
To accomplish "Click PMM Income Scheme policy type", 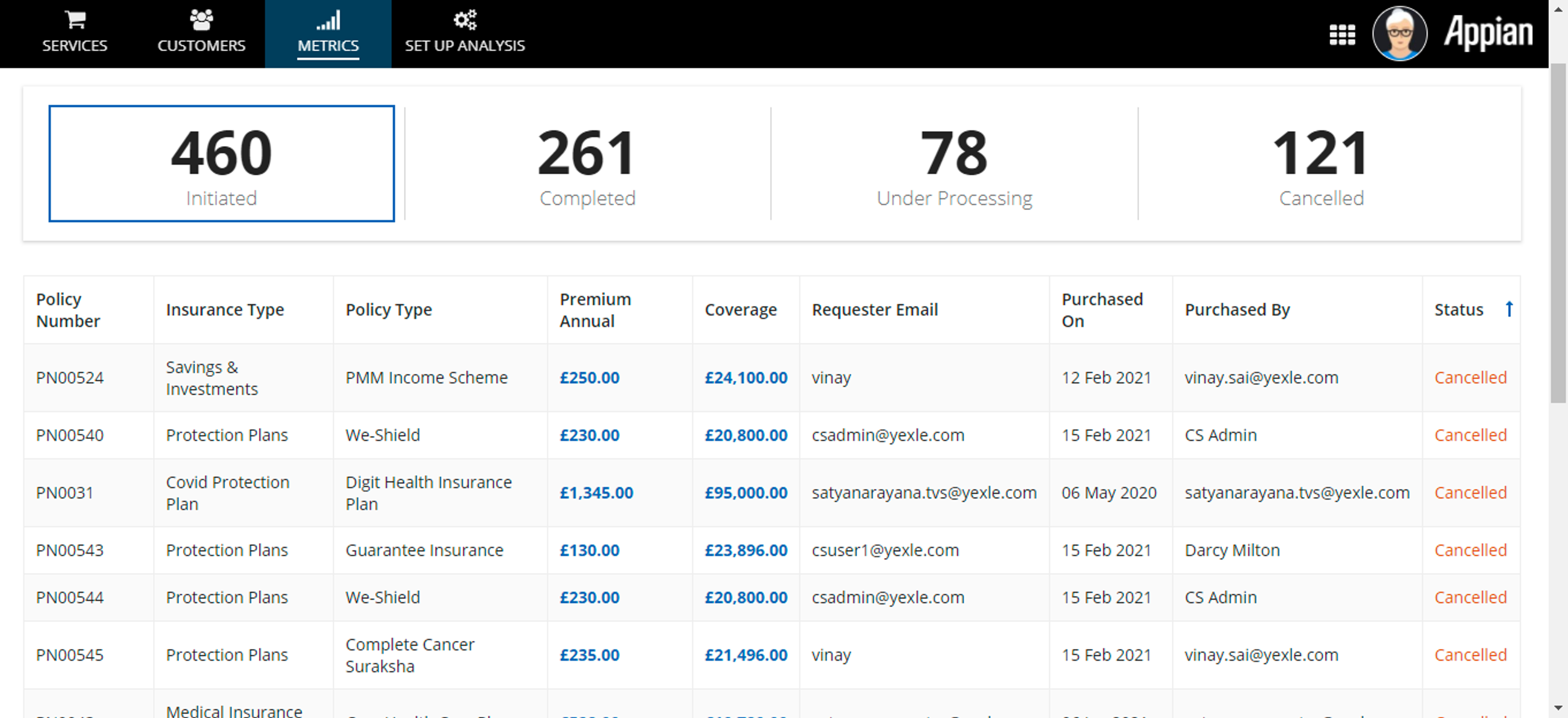I will 427,378.
